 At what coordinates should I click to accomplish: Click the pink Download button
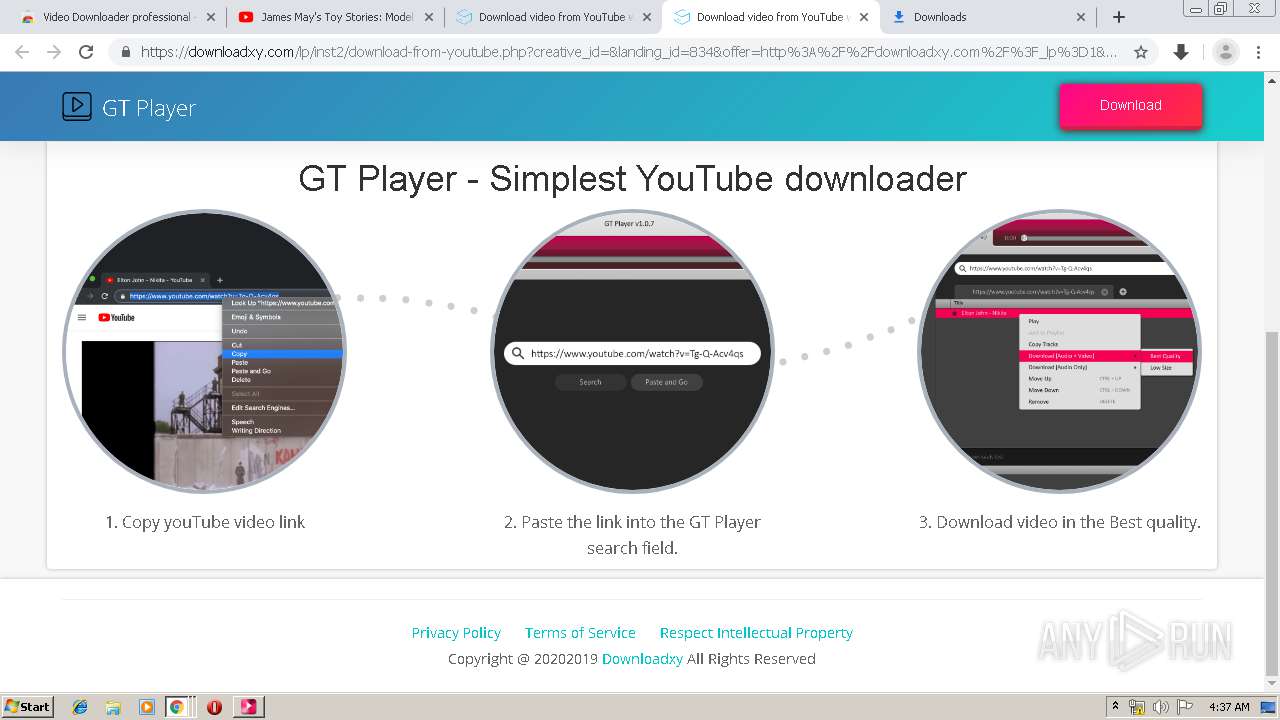pyautogui.click(x=1131, y=105)
